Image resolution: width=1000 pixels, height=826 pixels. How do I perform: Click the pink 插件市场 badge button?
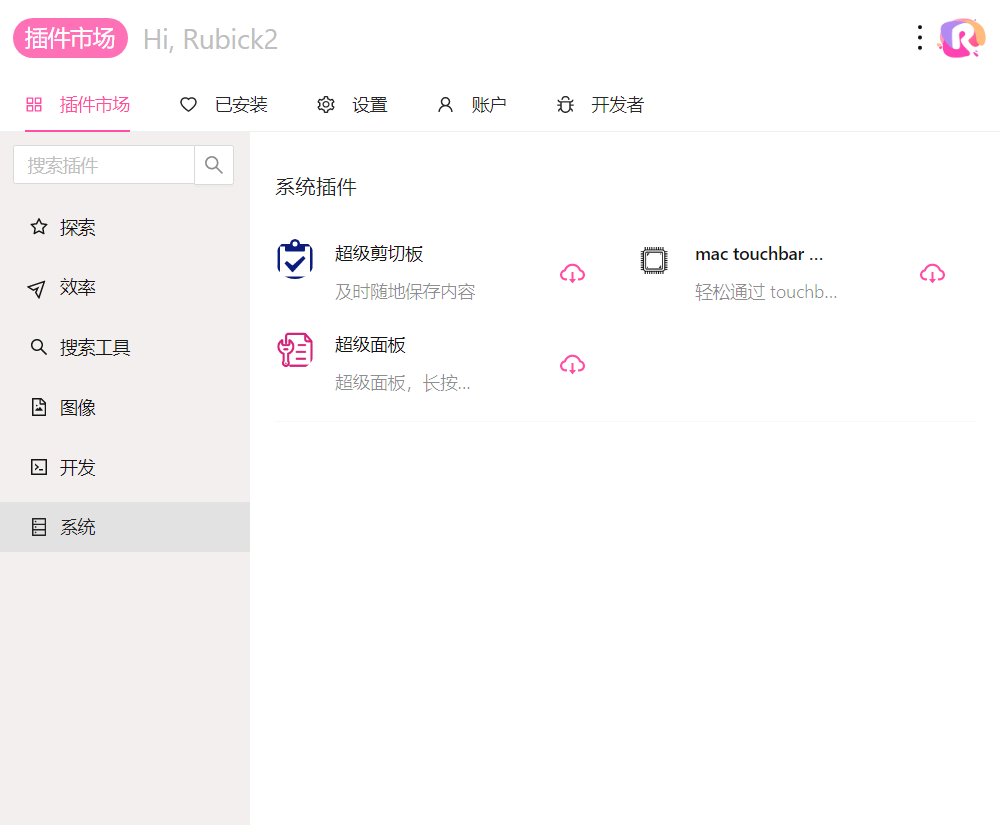click(70, 38)
